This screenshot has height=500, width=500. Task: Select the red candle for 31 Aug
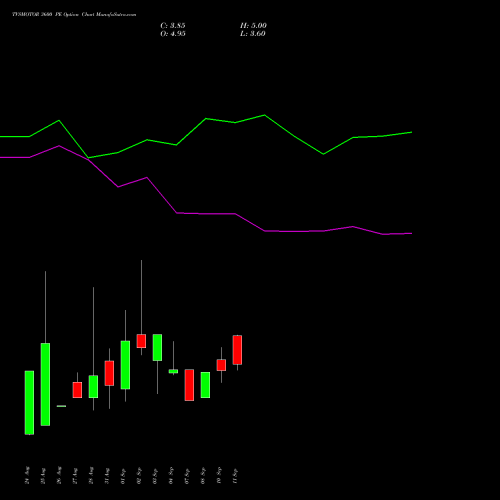pos(109,373)
